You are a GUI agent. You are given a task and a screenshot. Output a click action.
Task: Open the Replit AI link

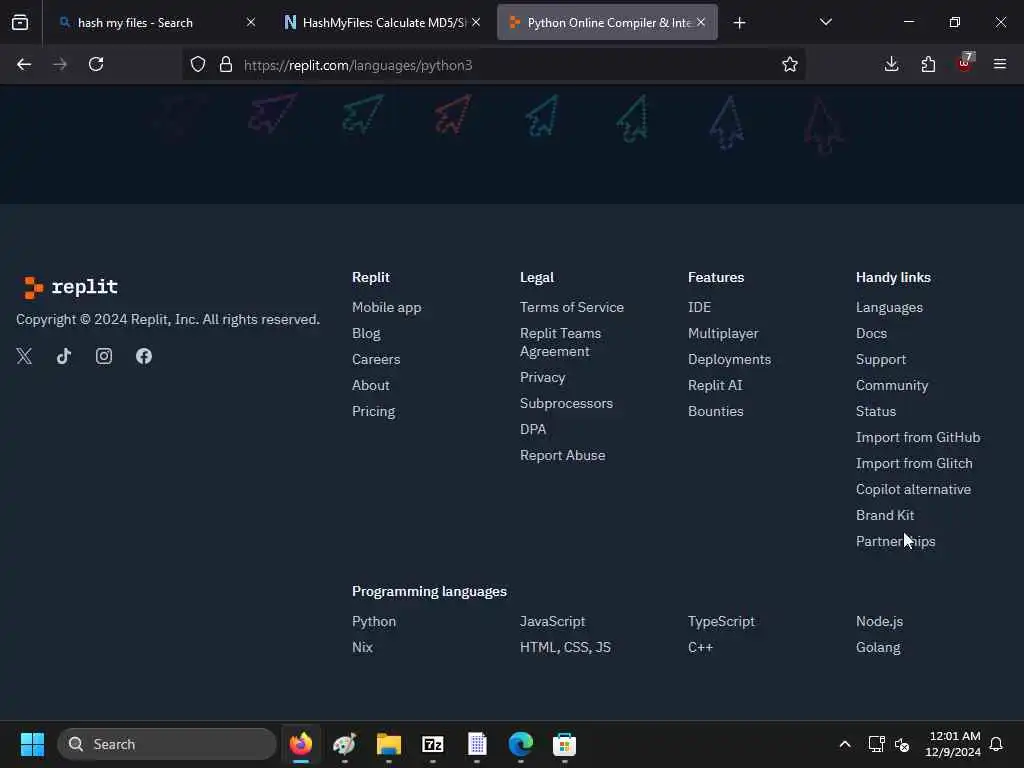pyautogui.click(x=715, y=385)
